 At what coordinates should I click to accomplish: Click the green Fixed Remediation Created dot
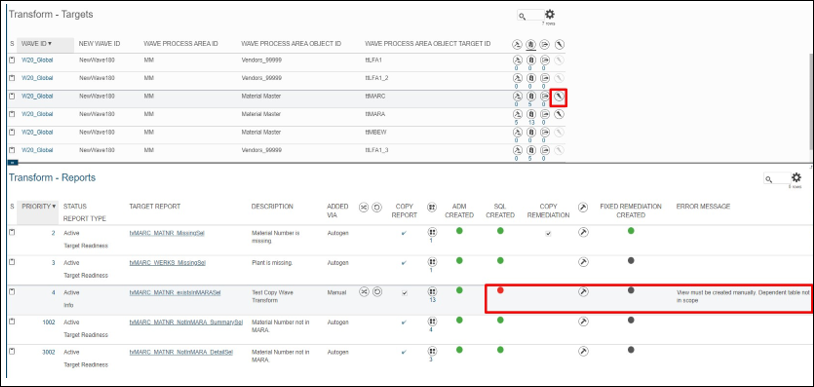[631, 231]
